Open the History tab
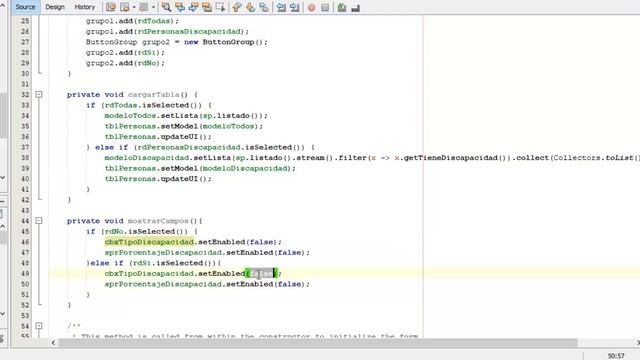Image resolution: width=640 pixels, height=360 pixels. pyautogui.click(x=84, y=7)
